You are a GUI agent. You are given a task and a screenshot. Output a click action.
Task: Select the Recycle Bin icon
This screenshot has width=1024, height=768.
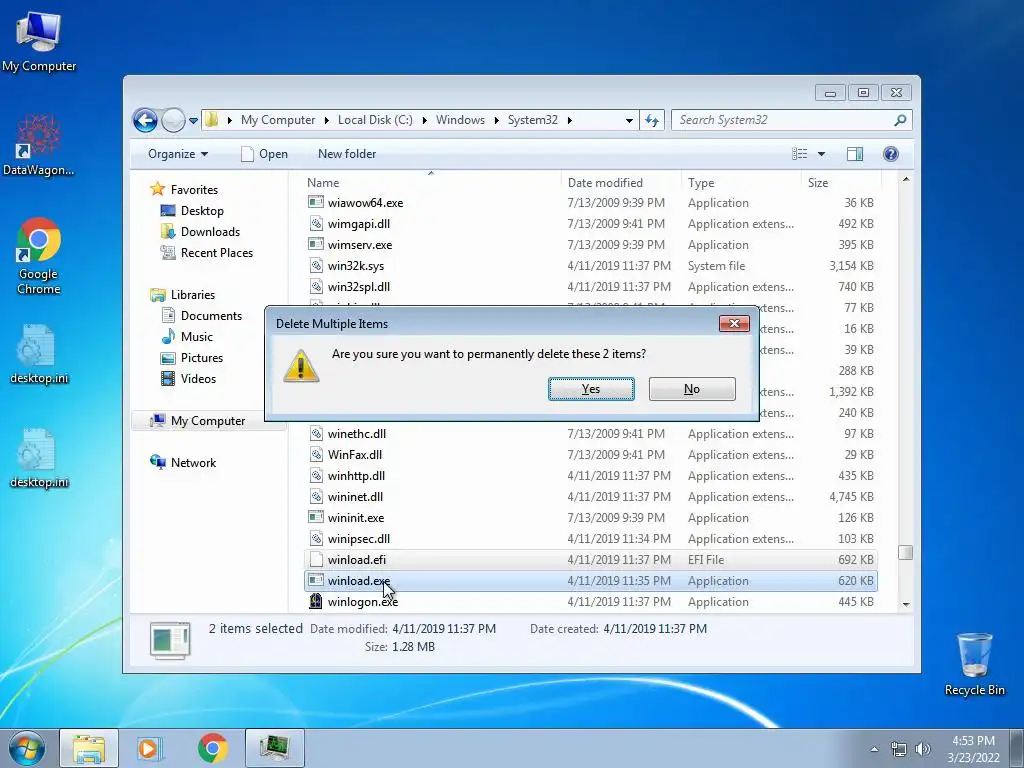(974, 664)
